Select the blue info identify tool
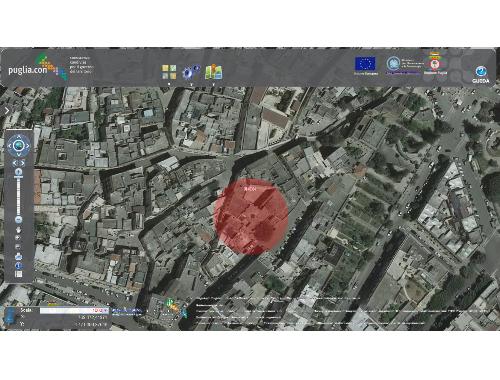 19,265
